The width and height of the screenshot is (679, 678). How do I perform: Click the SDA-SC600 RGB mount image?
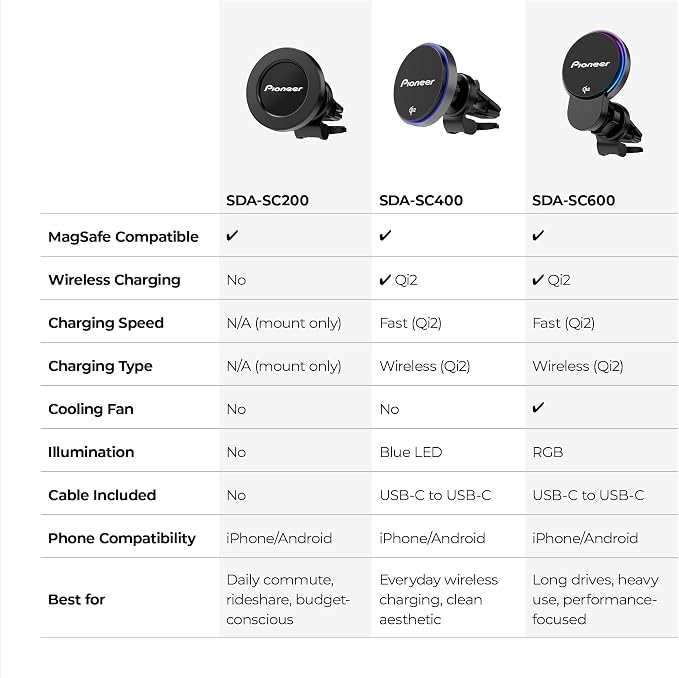pyautogui.click(x=603, y=93)
